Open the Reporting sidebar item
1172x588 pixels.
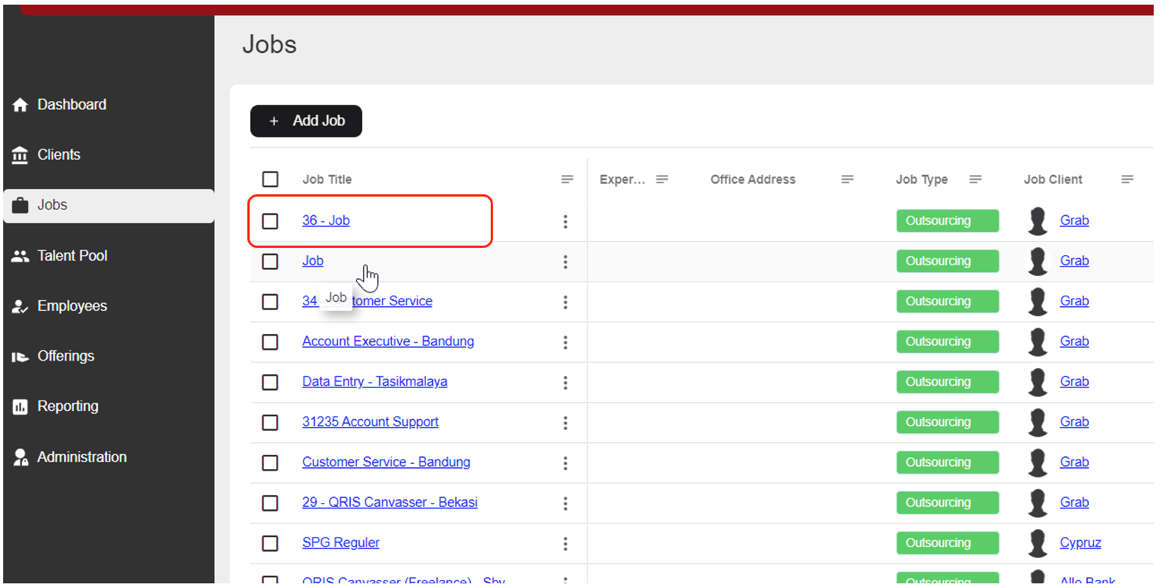[67, 407]
